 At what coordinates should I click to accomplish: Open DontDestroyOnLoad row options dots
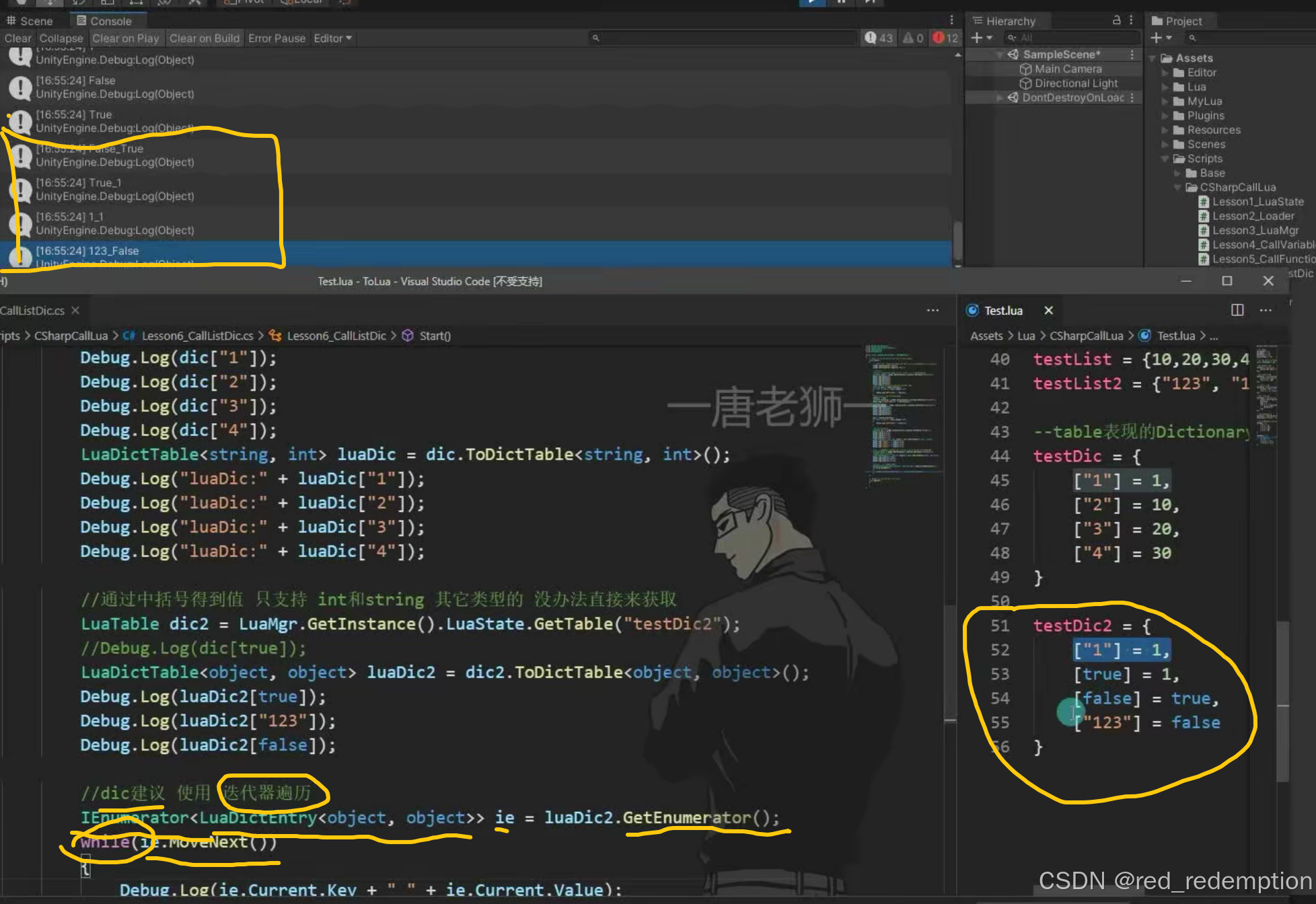1132,98
